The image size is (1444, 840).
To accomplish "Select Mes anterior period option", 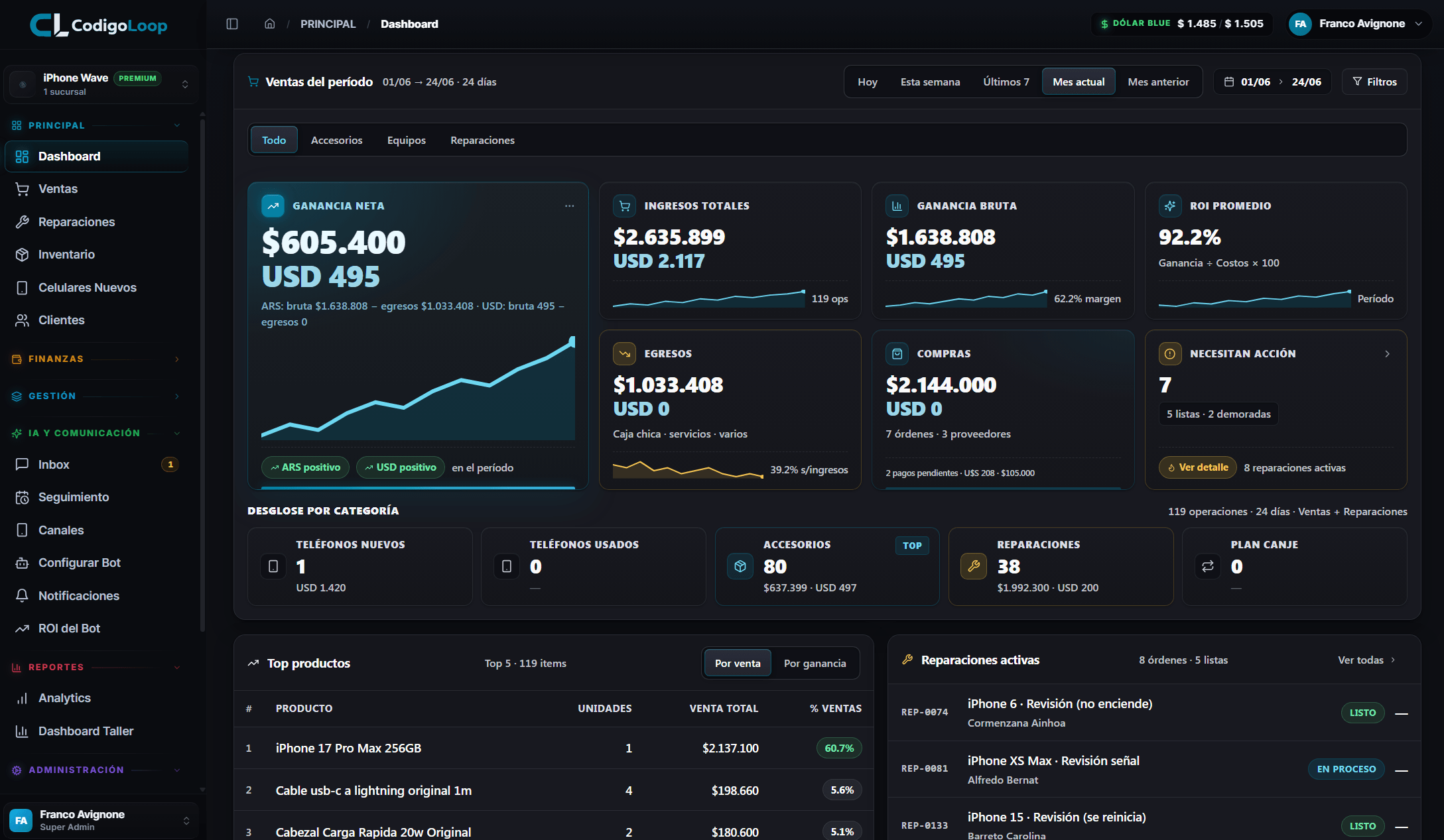I will coord(1158,82).
